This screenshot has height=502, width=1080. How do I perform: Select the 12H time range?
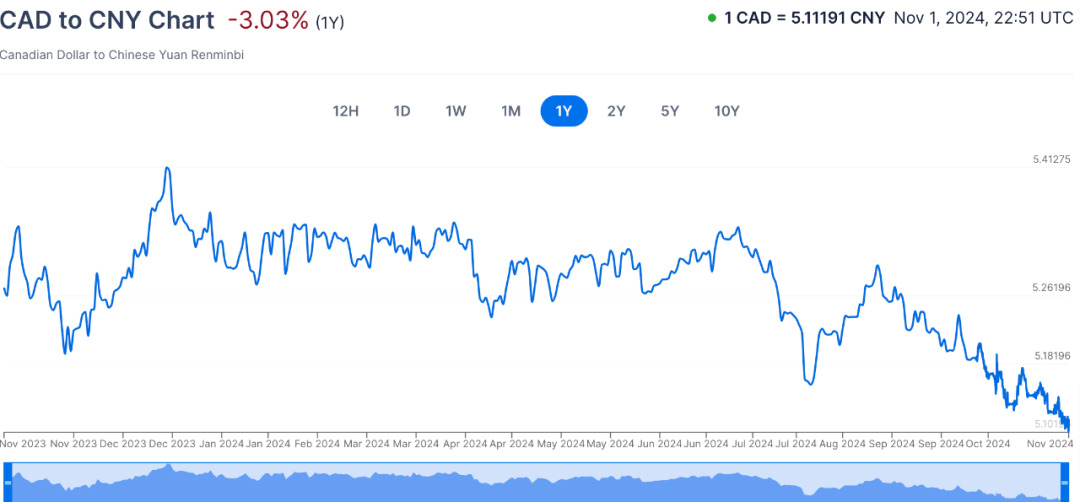pos(345,111)
